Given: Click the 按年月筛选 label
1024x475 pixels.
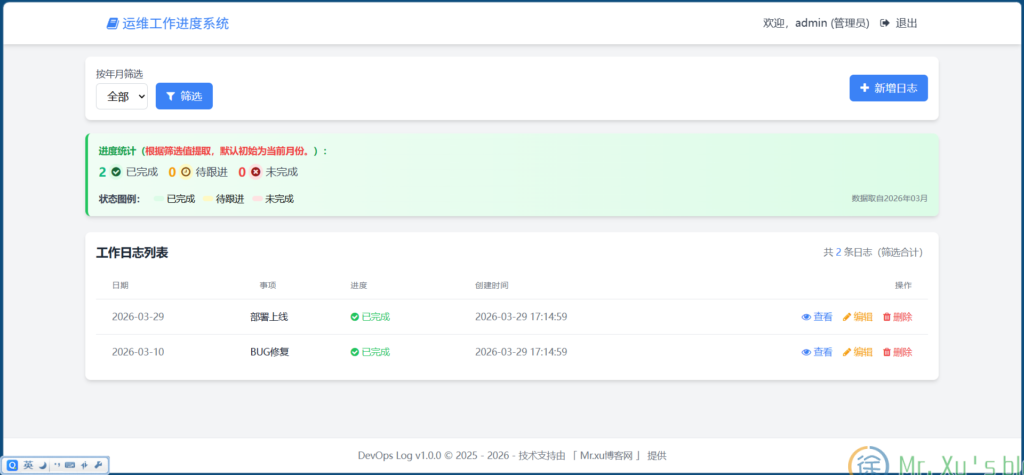Looking at the screenshot, I should coord(120,74).
